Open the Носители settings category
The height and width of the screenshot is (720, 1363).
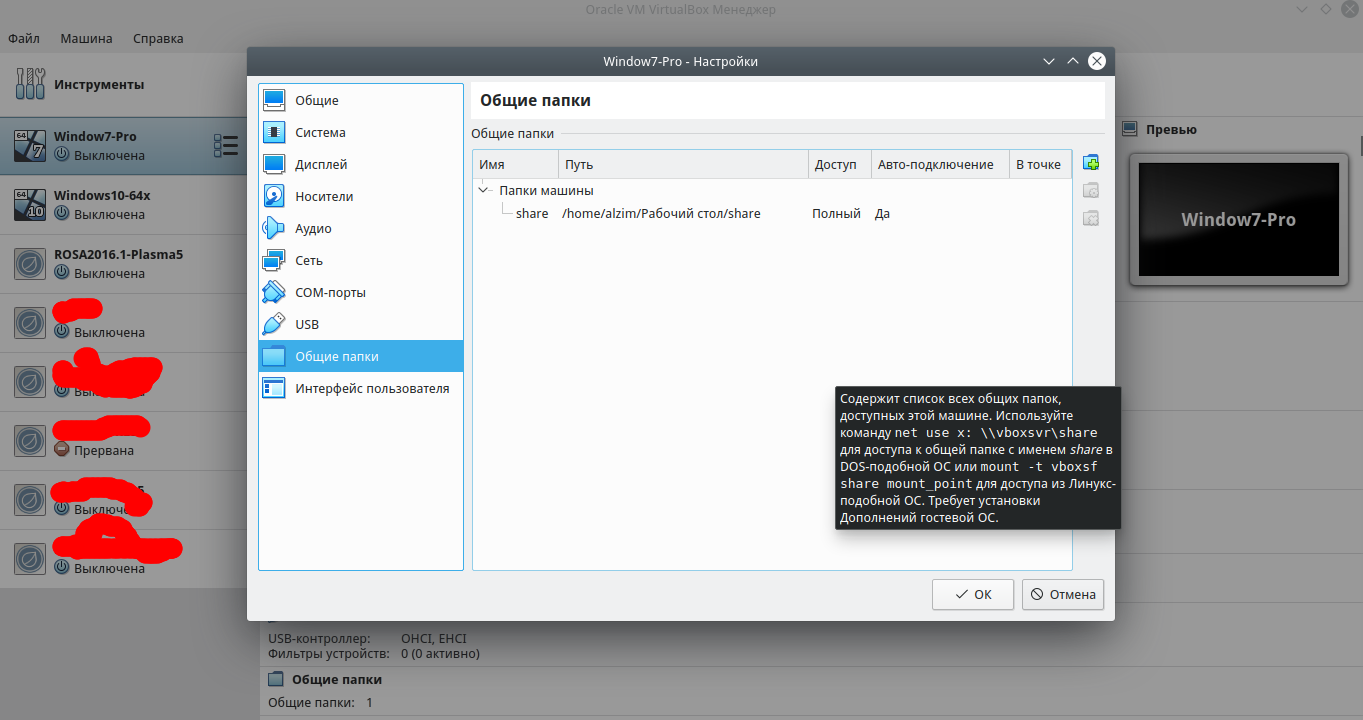(x=361, y=196)
